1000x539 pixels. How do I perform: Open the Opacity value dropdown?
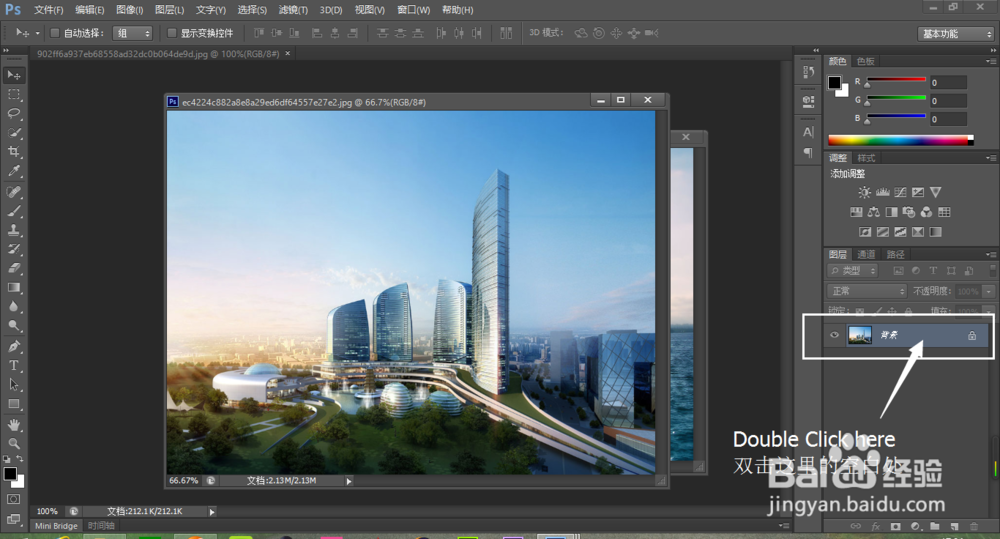click(989, 291)
